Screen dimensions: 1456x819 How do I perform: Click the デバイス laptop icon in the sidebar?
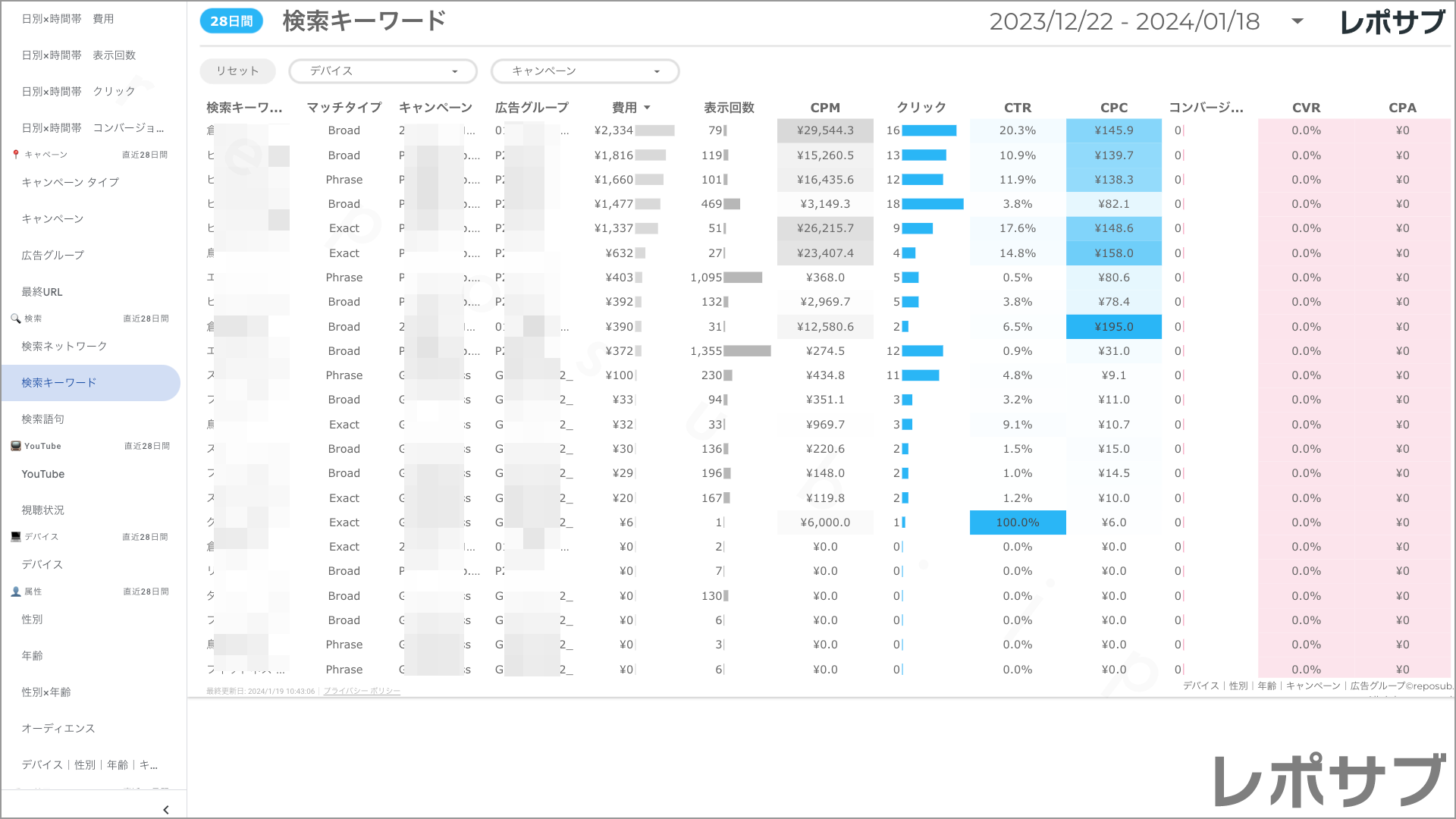(x=15, y=536)
